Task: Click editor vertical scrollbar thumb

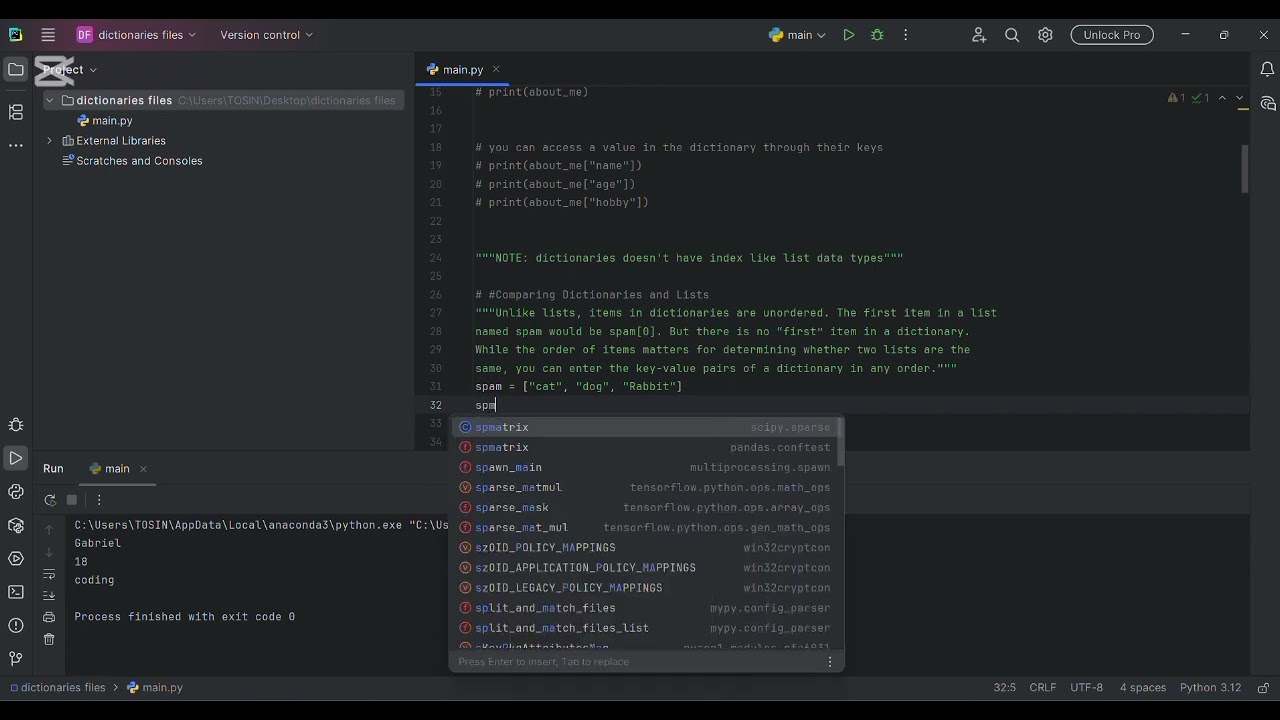Action: pyautogui.click(x=1245, y=169)
